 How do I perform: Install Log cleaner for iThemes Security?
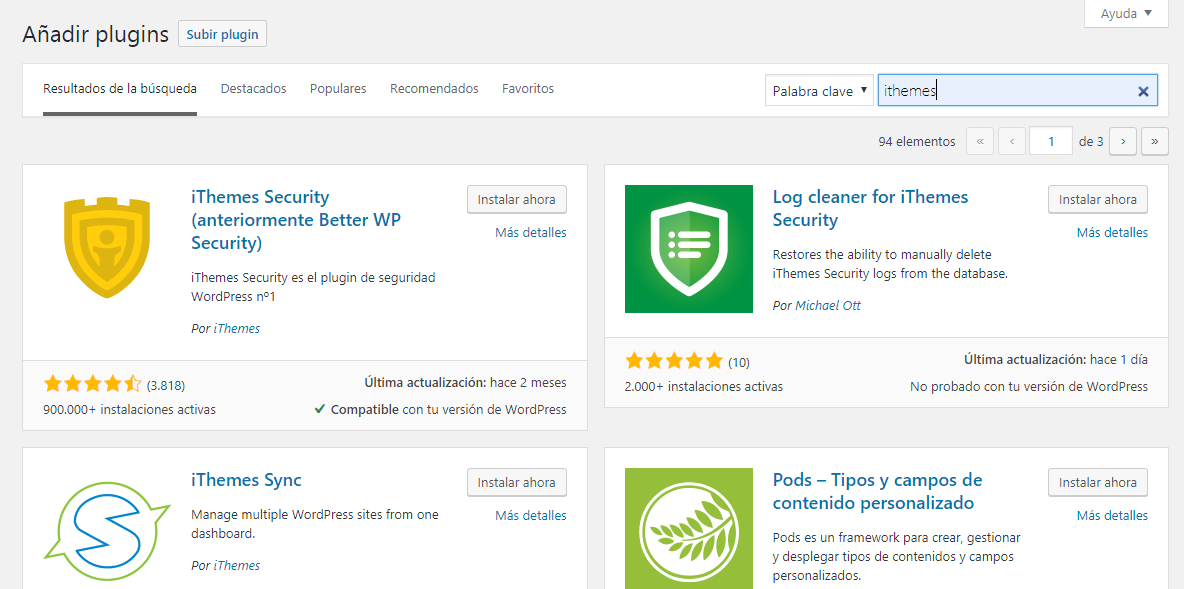[x=1098, y=200]
